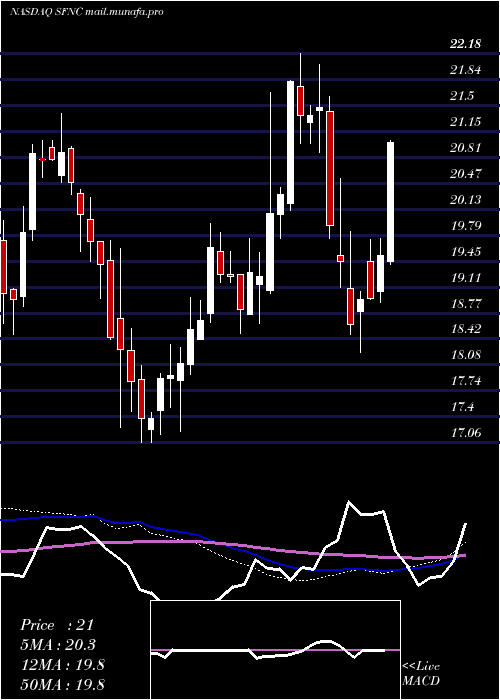Image resolution: width=500 pixels, height=700 pixels.
Task: Click the 18.08 price axis label
Action: click(466, 355)
